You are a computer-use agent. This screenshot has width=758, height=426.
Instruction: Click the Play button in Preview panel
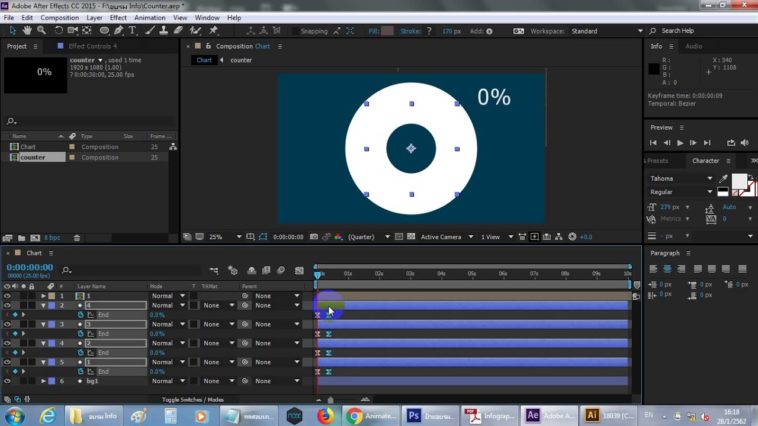tap(680, 143)
